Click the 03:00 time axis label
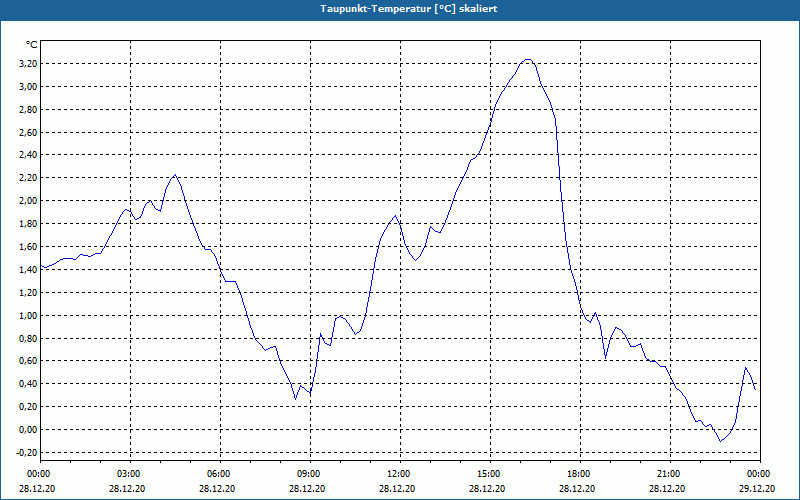The width and height of the screenshot is (800, 500). [x=131, y=474]
